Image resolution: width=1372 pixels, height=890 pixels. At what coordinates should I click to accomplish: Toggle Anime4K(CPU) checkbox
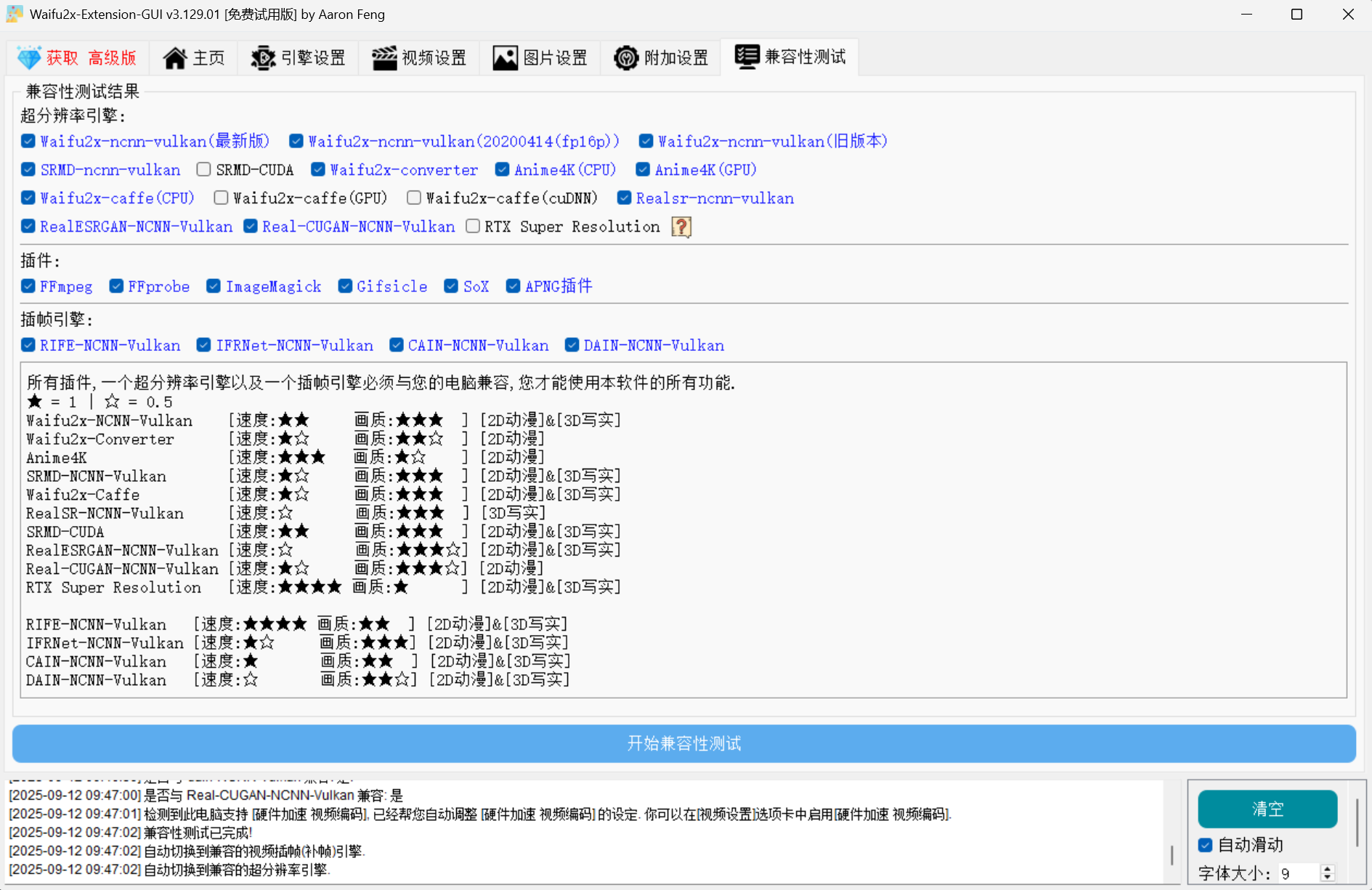(502, 169)
